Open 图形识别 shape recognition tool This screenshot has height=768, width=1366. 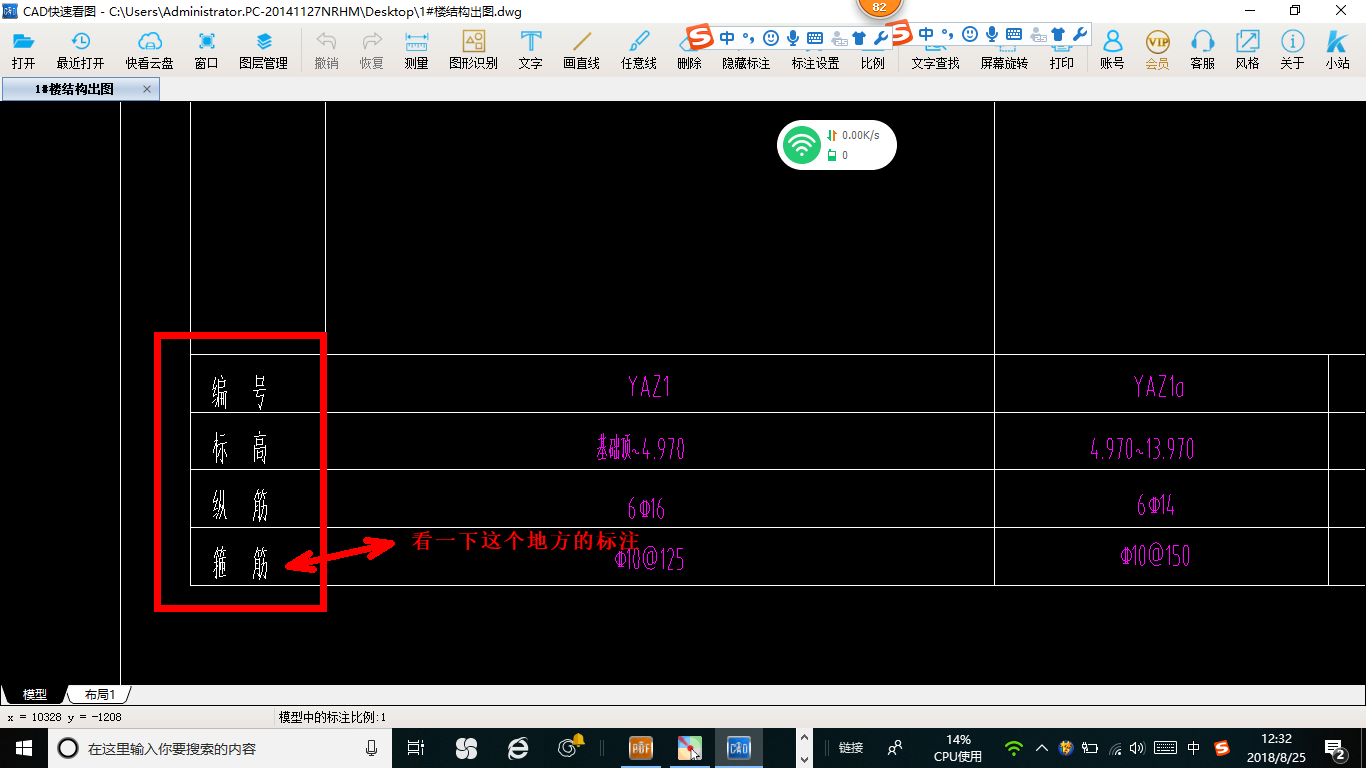[473, 50]
